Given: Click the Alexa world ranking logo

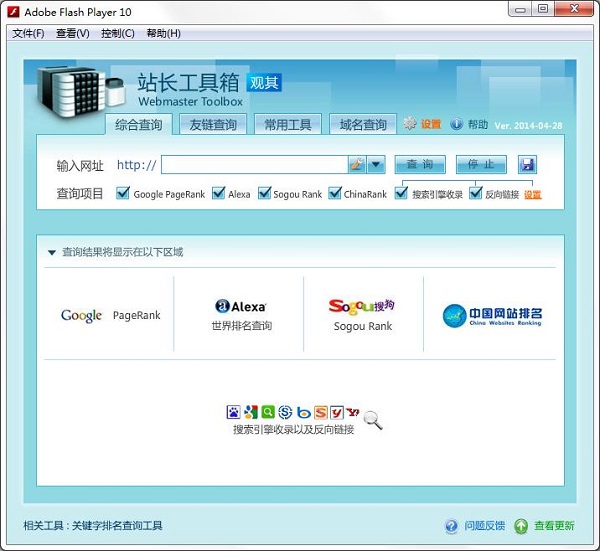Looking at the screenshot, I should (x=241, y=306).
